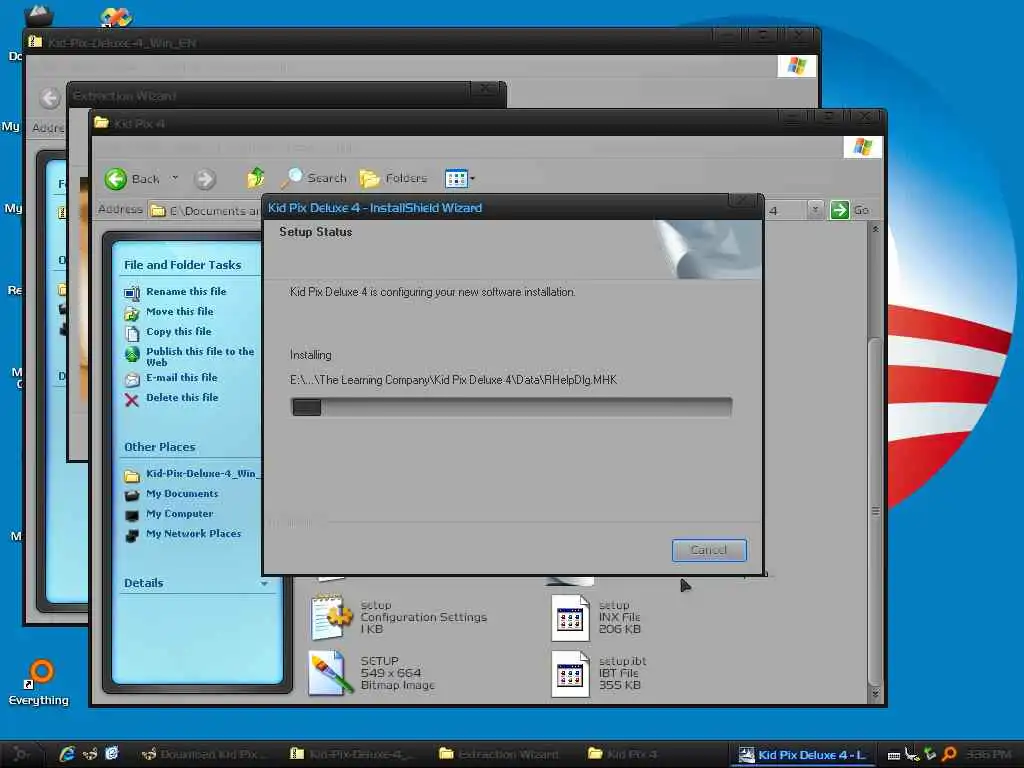Click the scrollbar up arrow in Kid Pix 4 window
Image resolution: width=1024 pixels, height=768 pixels.
[875, 229]
